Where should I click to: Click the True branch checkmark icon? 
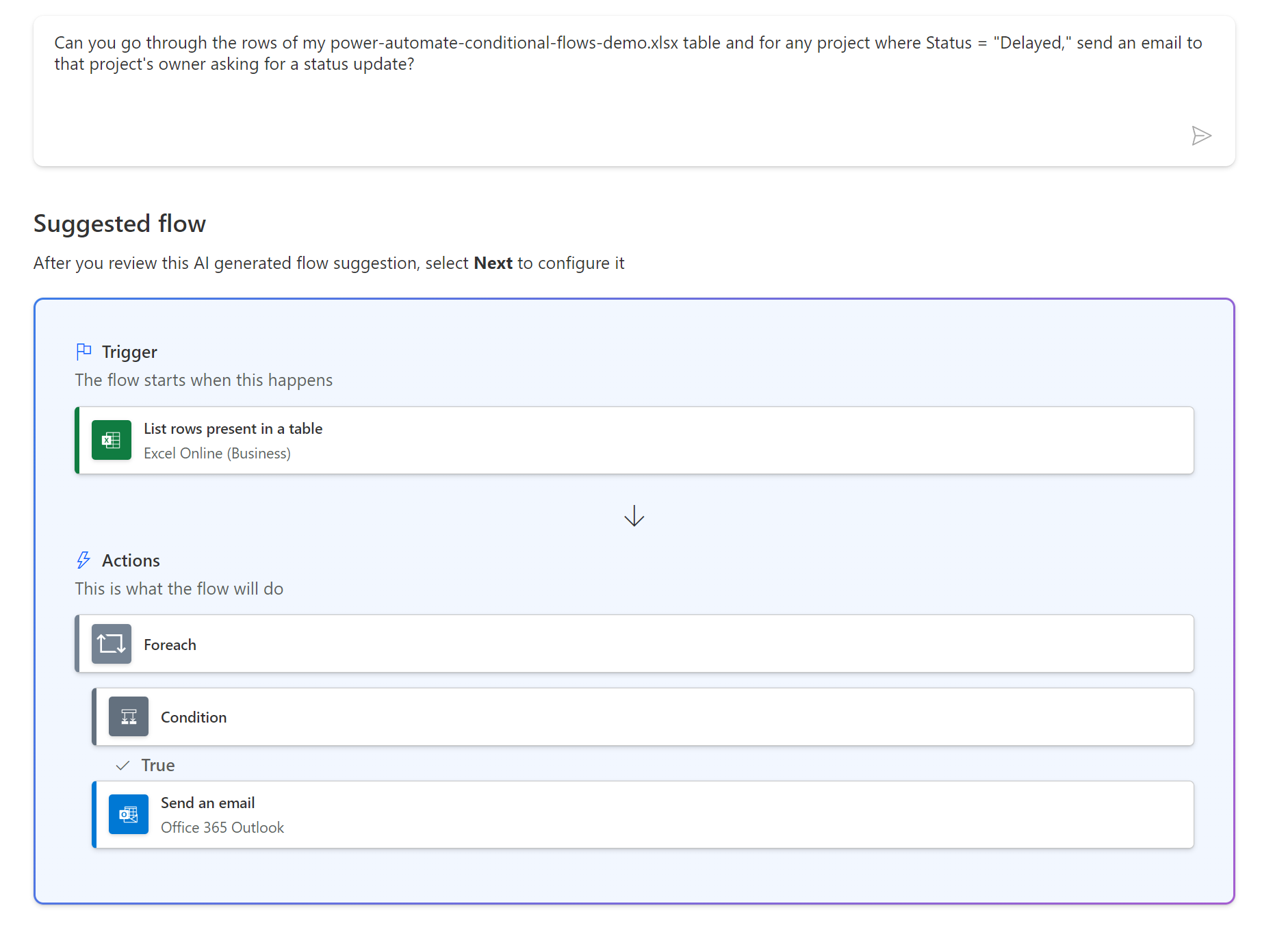click(x=123, y=765)
